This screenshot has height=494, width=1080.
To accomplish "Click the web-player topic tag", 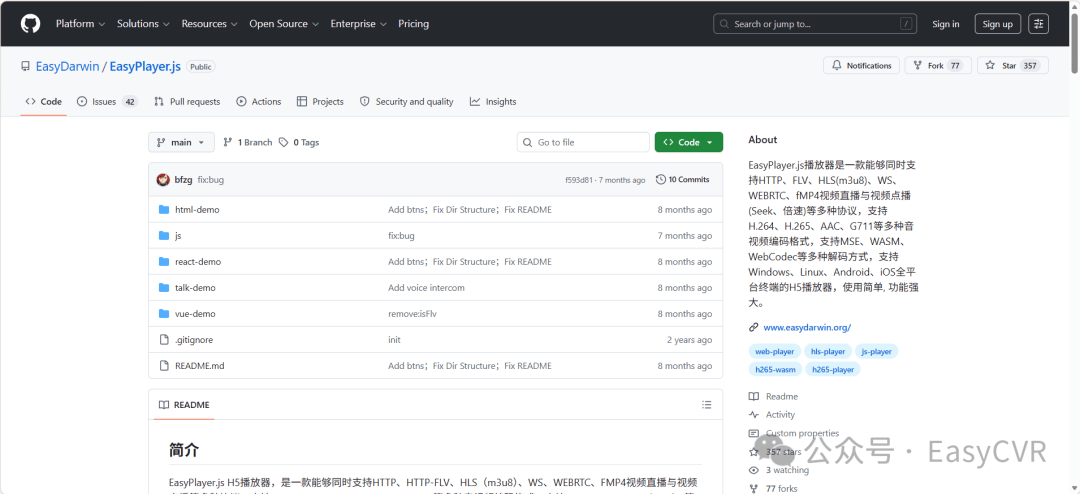I will (775, 351).
